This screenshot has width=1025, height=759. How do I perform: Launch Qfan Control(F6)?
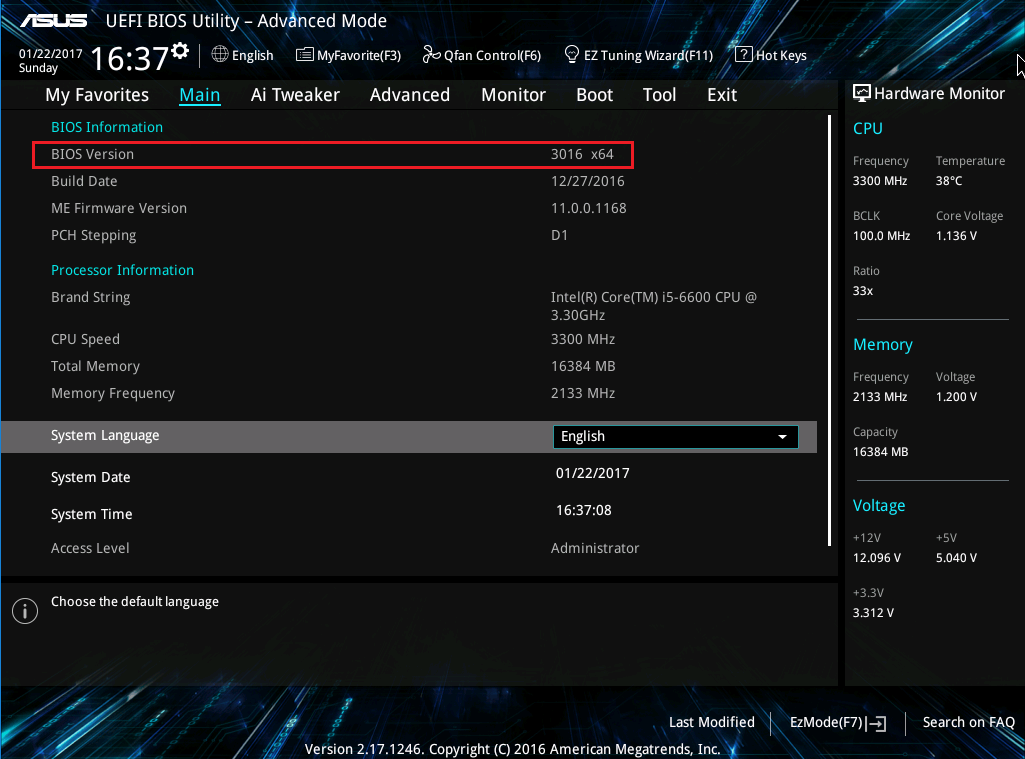[x=482, y=55]
